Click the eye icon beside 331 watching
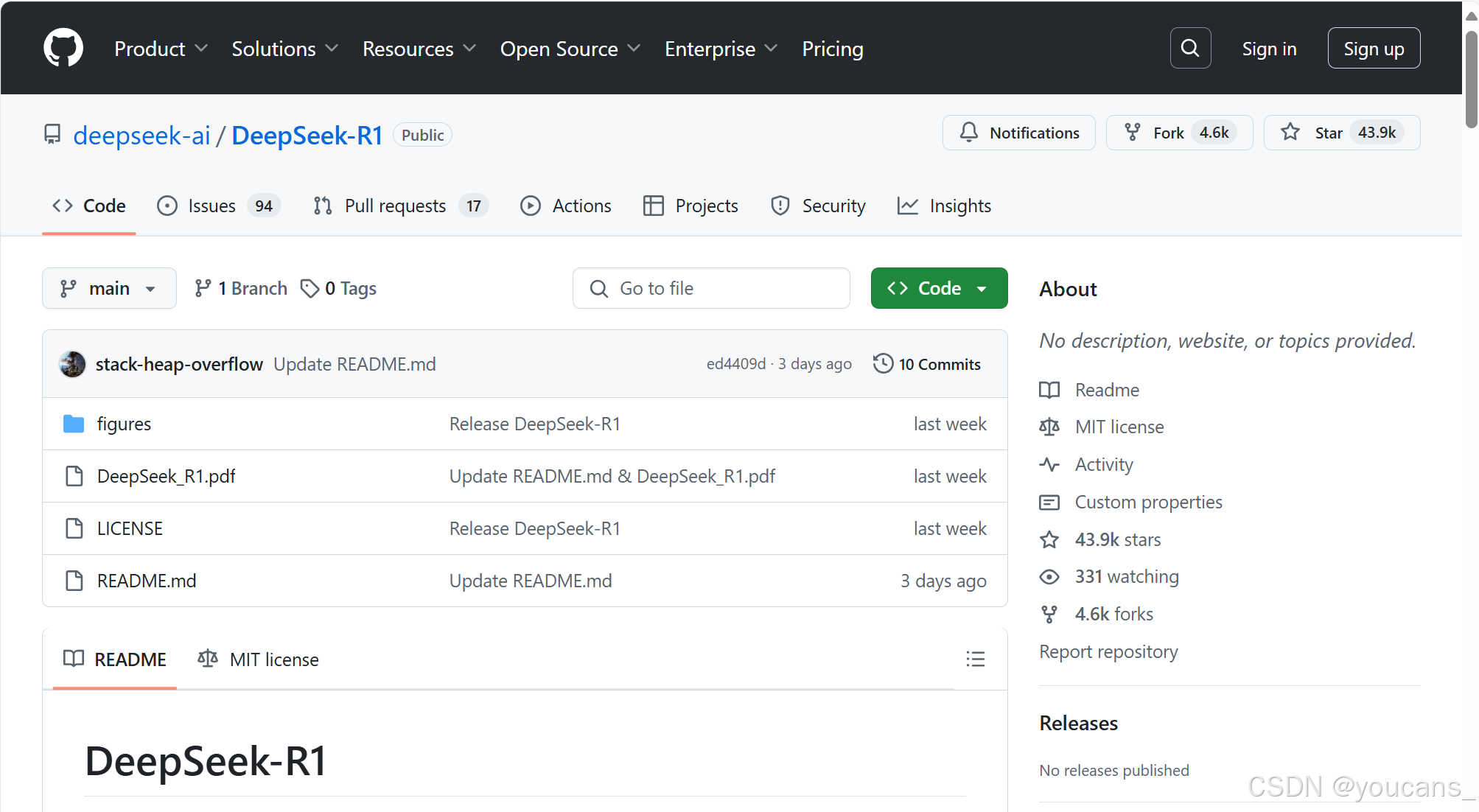 [x=1049, y=577]
